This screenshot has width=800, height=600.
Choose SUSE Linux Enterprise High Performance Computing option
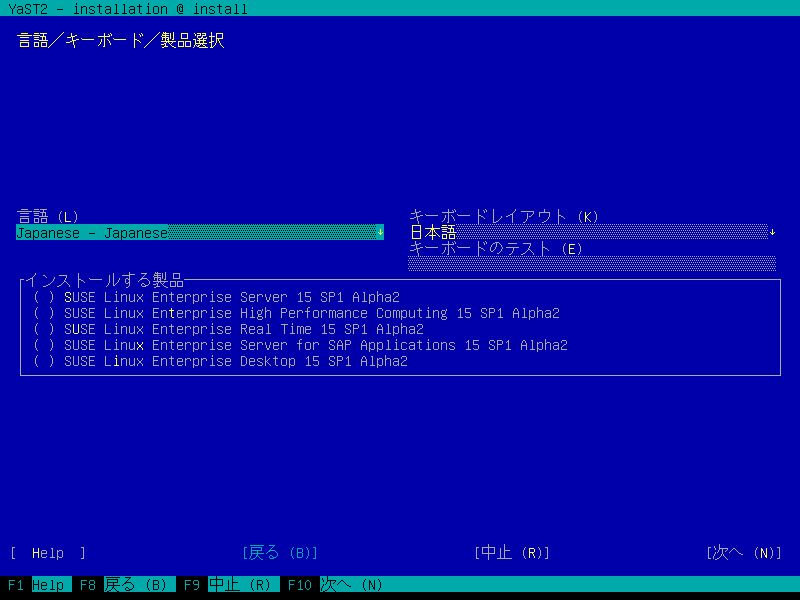coord(44,313)
